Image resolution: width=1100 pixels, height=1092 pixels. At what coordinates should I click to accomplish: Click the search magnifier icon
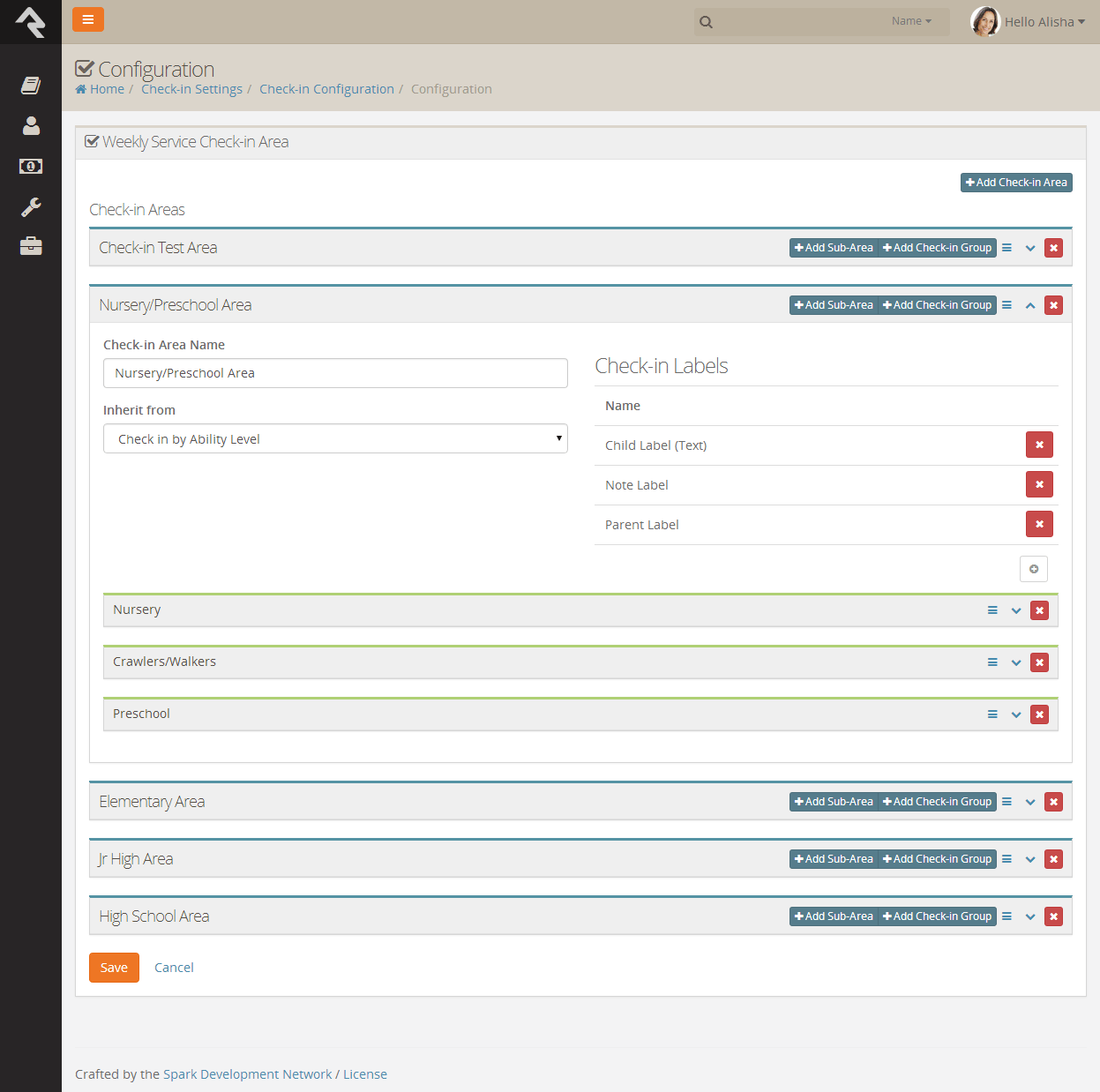click(x=706, y=22)
